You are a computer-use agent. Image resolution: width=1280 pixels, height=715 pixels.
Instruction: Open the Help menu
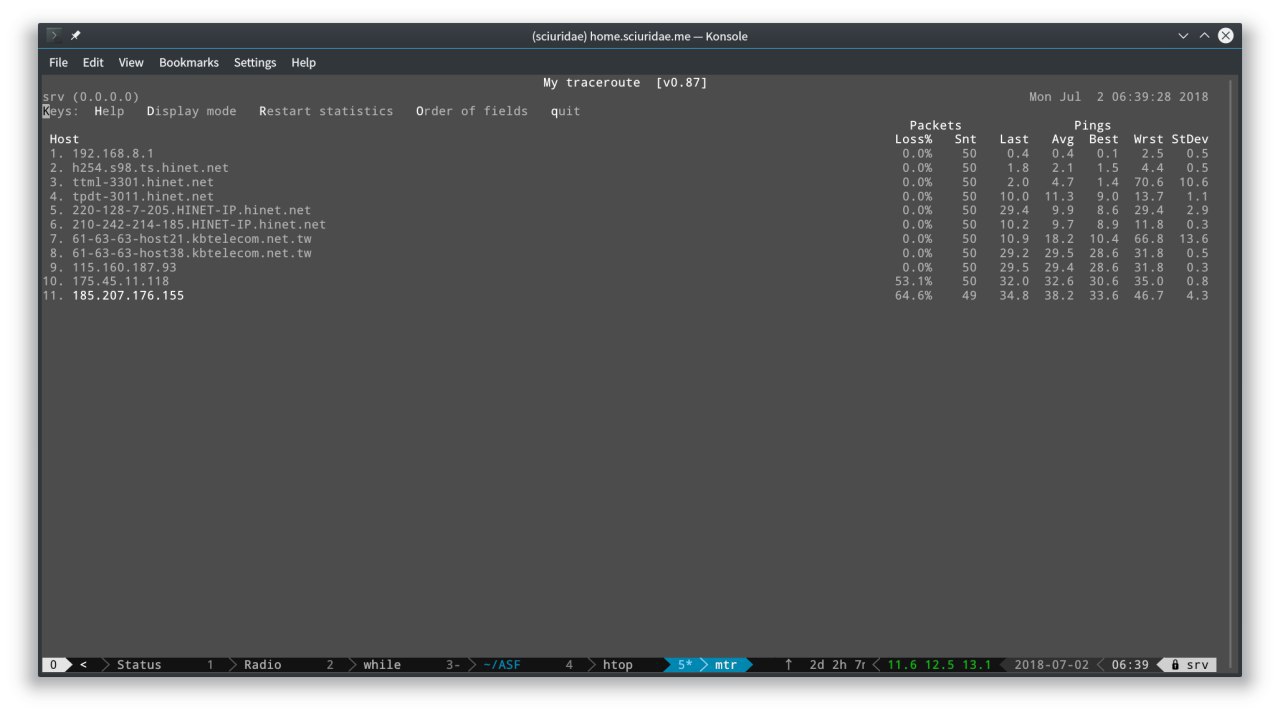304,63
